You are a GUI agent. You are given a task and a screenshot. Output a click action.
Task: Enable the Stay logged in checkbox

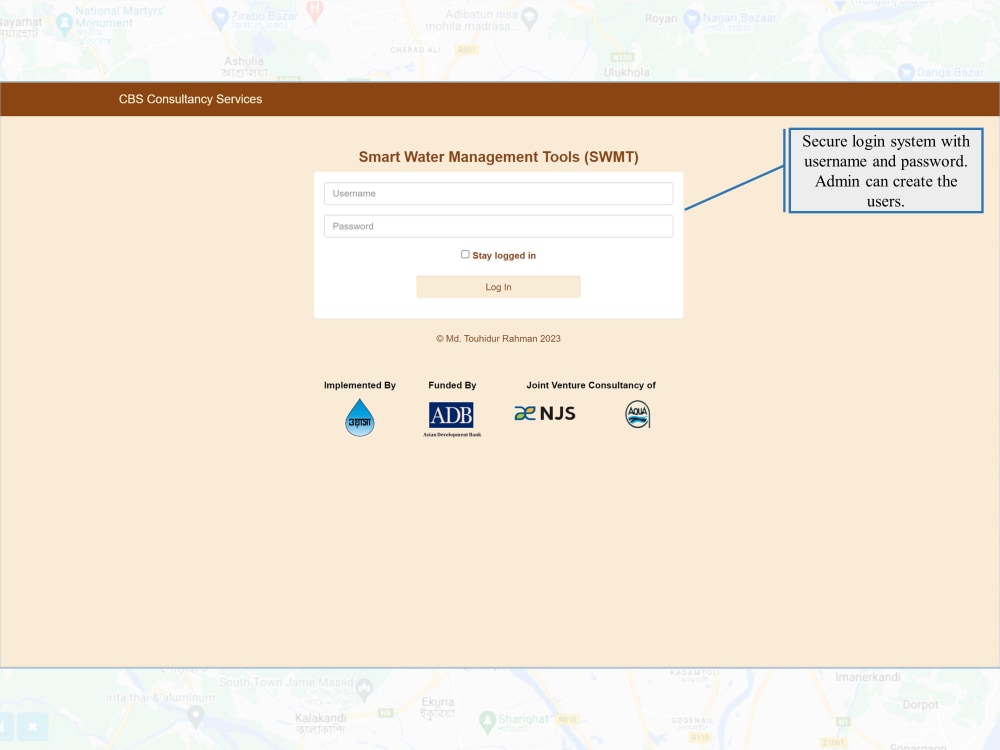[465, 254]
